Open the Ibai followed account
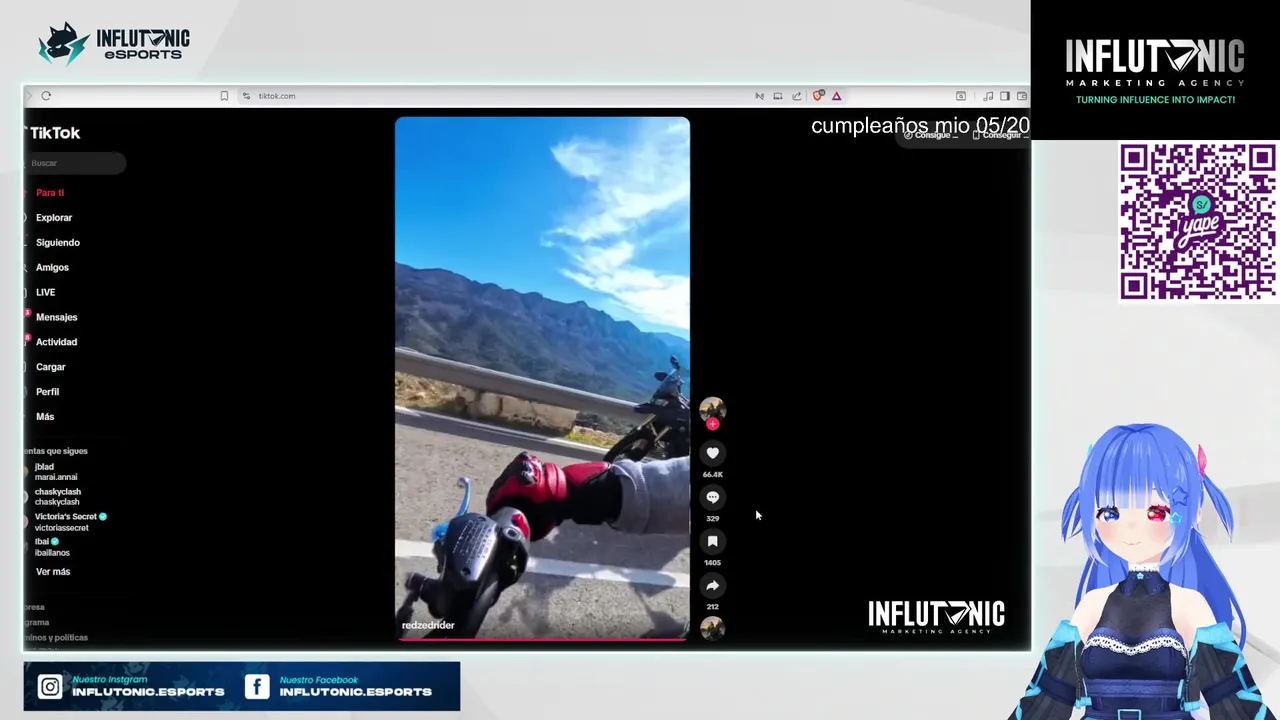 (x=52, y=547)
